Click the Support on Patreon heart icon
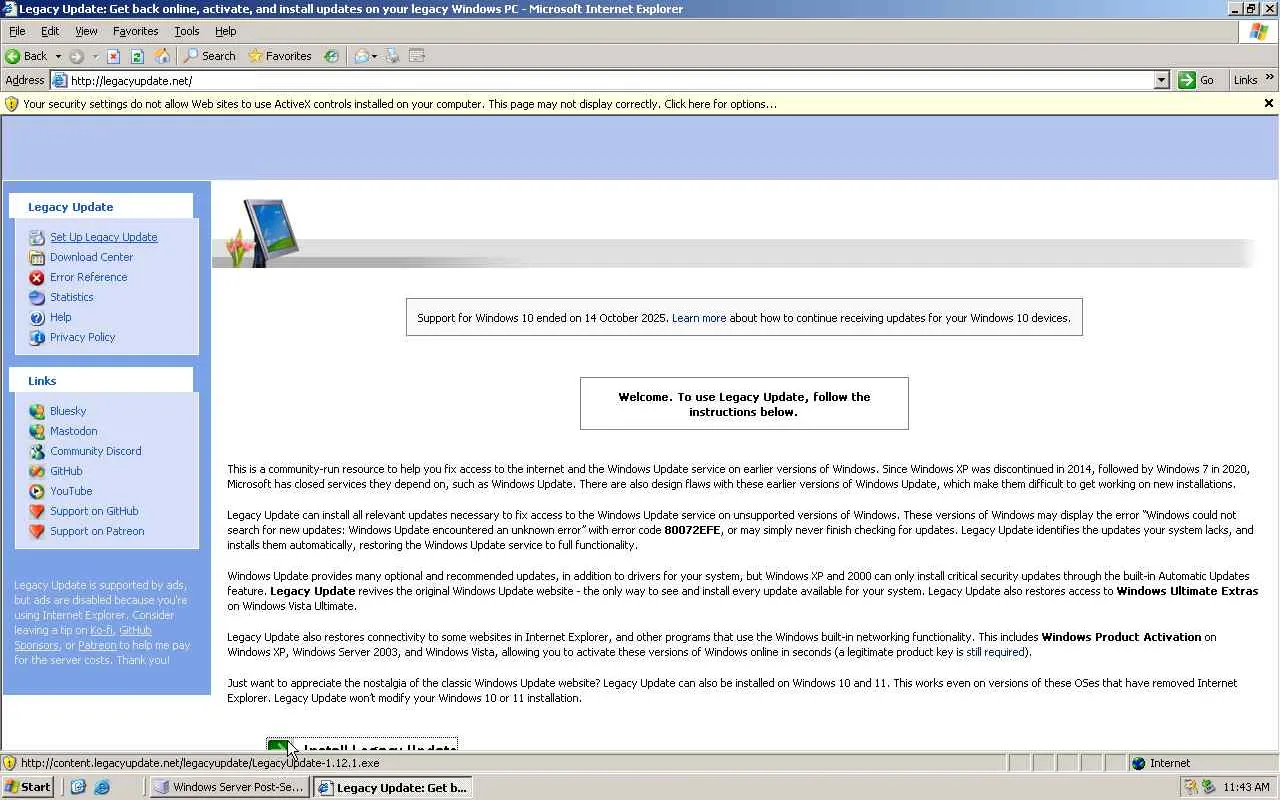1280x800 pixels. coord(37,531)
